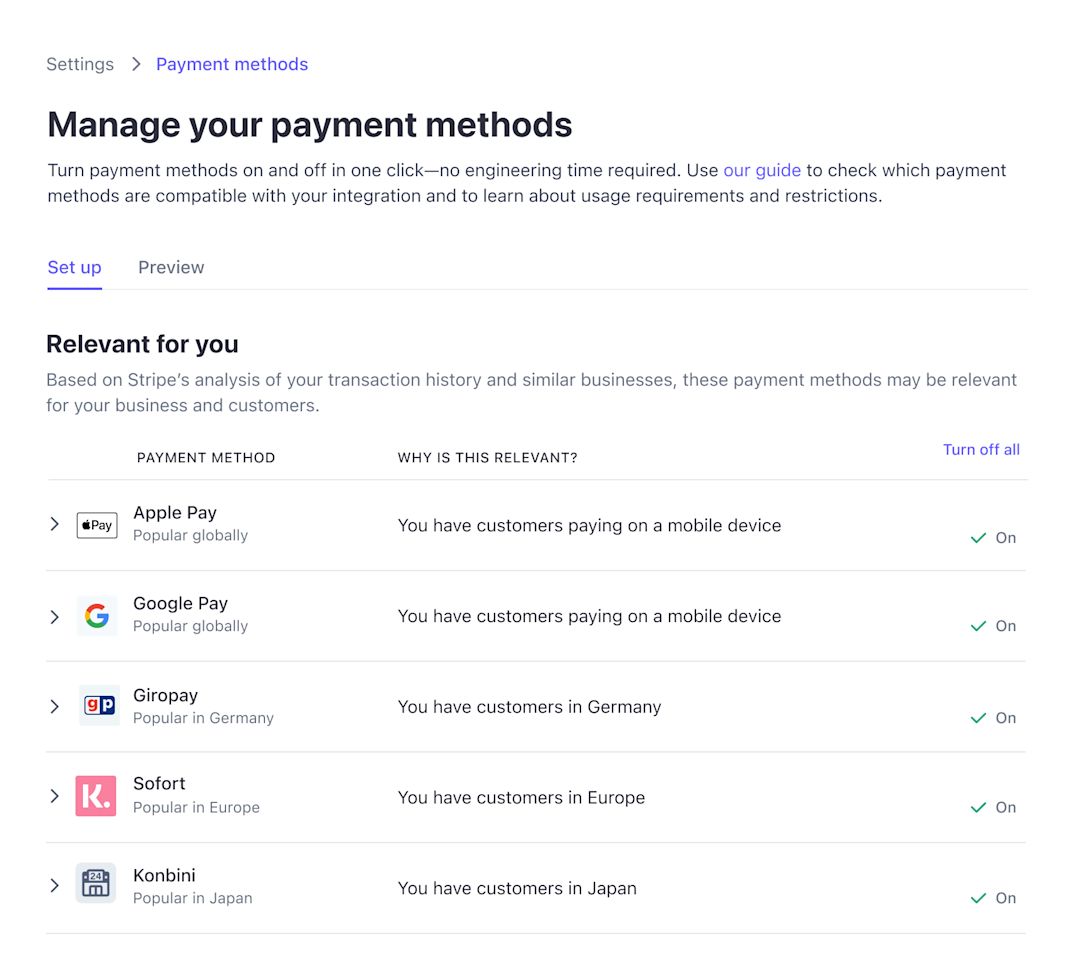Click the Turn off all link
Viewport: 1082px width, 957px height.
point(981,449)
